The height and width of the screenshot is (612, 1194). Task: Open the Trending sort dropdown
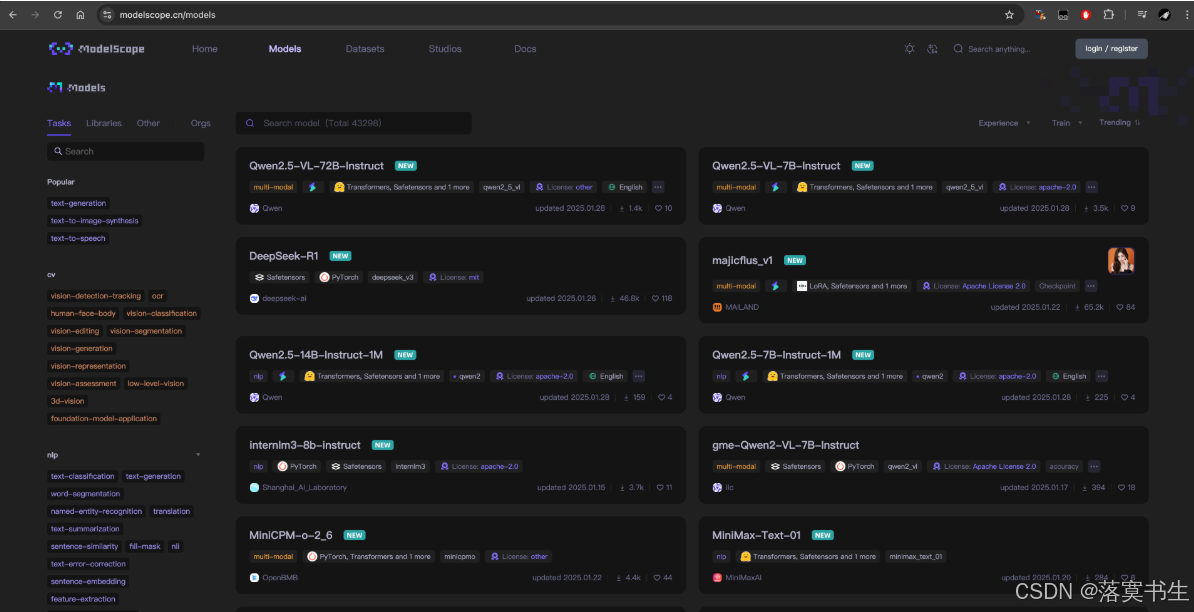coord(1119,123)
